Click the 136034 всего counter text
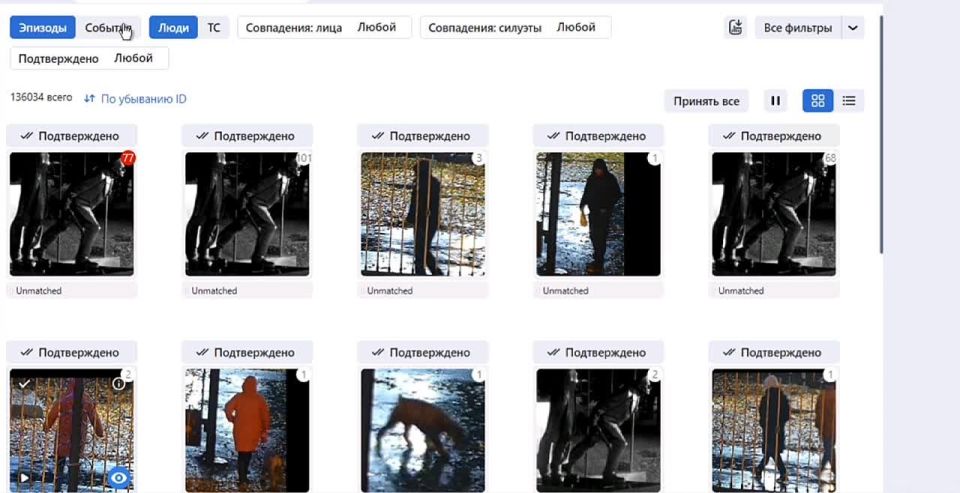 click(41, 97)
